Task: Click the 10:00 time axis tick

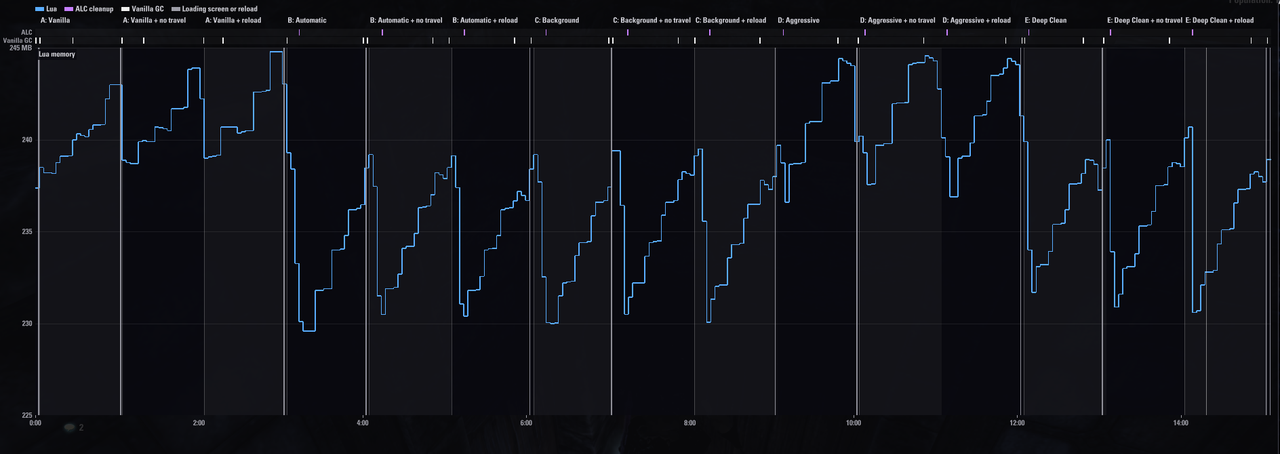Action: coord(853,424)
